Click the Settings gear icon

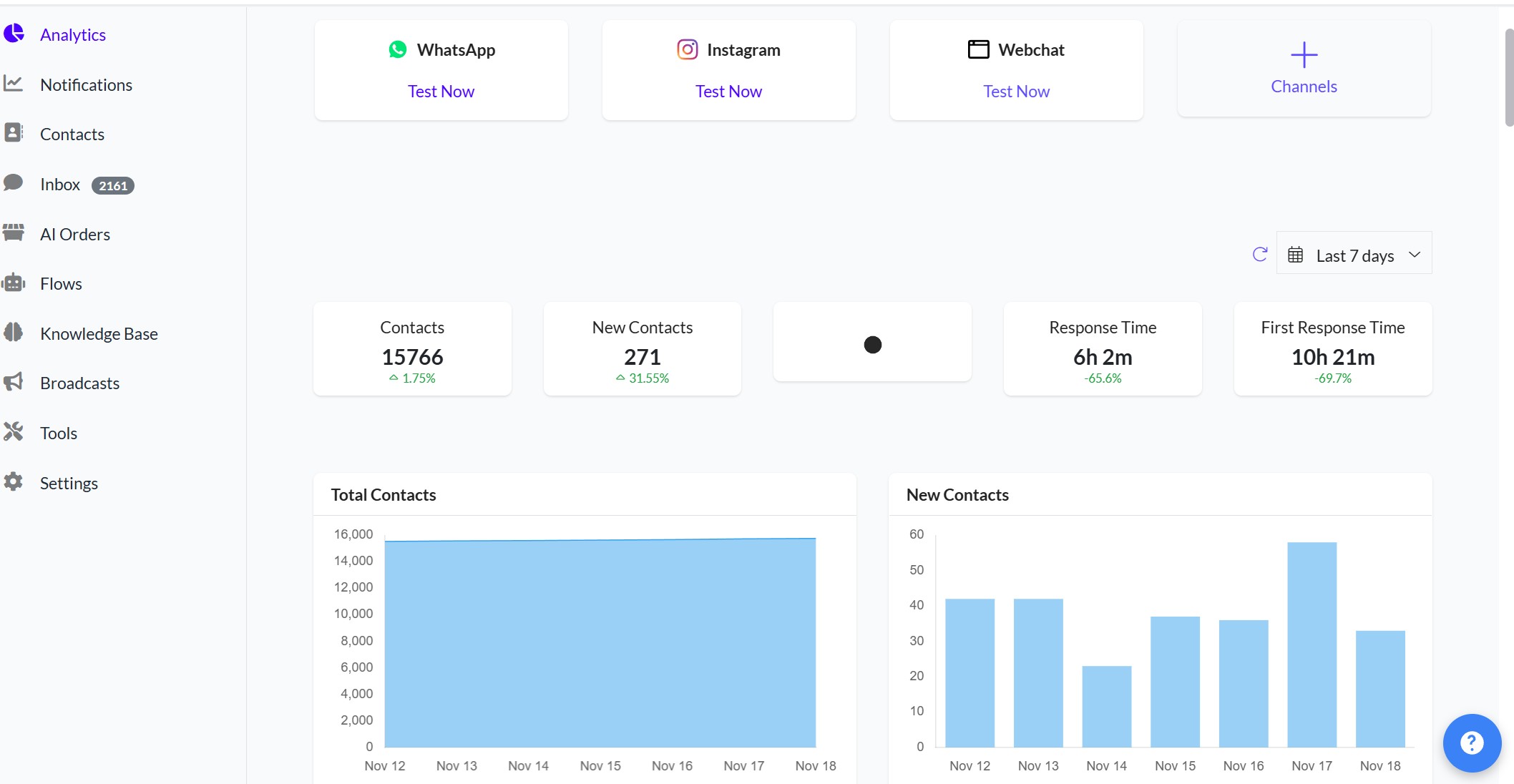(14, 481)
